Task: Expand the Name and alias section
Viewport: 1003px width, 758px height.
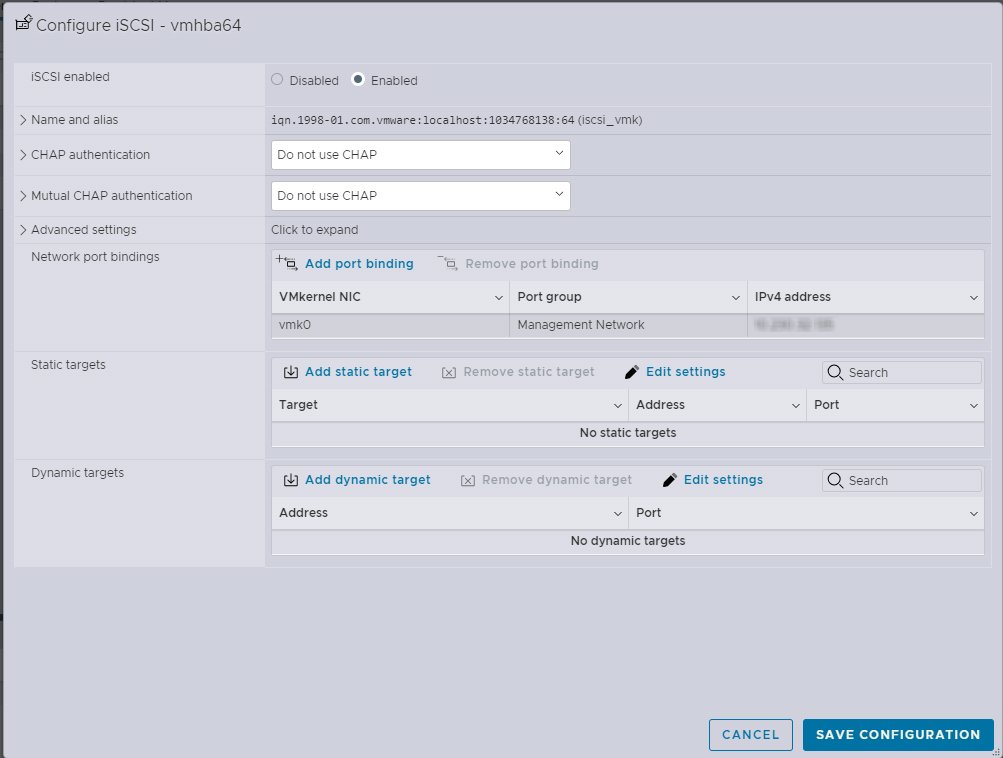Action: click(x=23, y=120)
